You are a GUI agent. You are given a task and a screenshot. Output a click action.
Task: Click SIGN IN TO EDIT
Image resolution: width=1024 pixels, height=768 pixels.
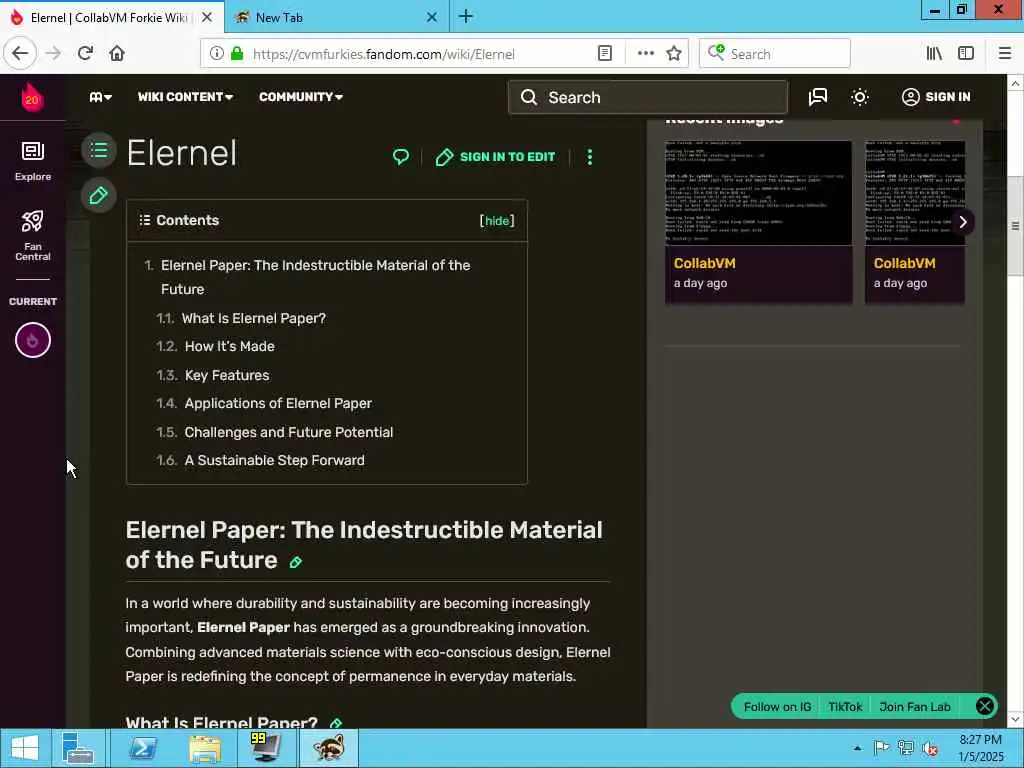click(496, 157)
